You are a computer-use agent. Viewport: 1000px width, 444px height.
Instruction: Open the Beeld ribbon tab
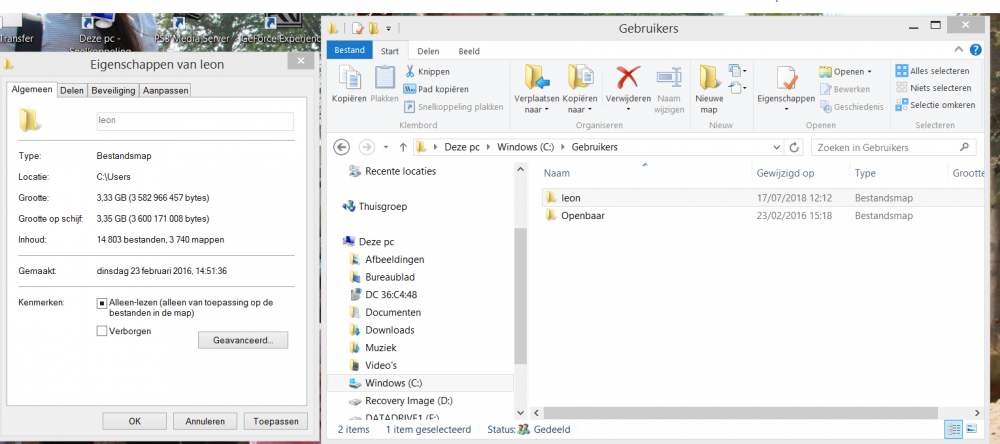(468, 50)
